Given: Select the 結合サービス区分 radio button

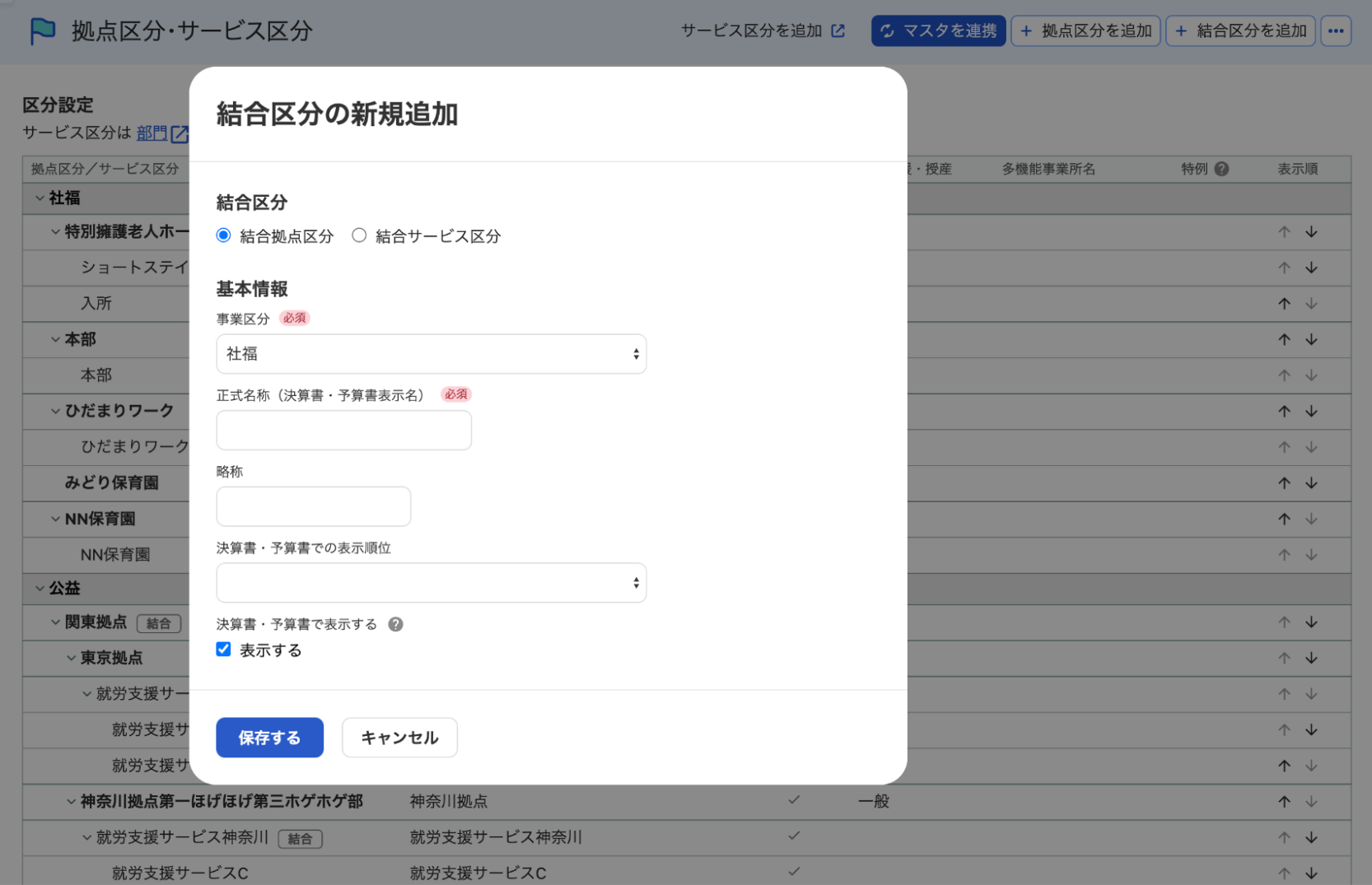Looking at the screenshot, I should [x=359, y=235].
